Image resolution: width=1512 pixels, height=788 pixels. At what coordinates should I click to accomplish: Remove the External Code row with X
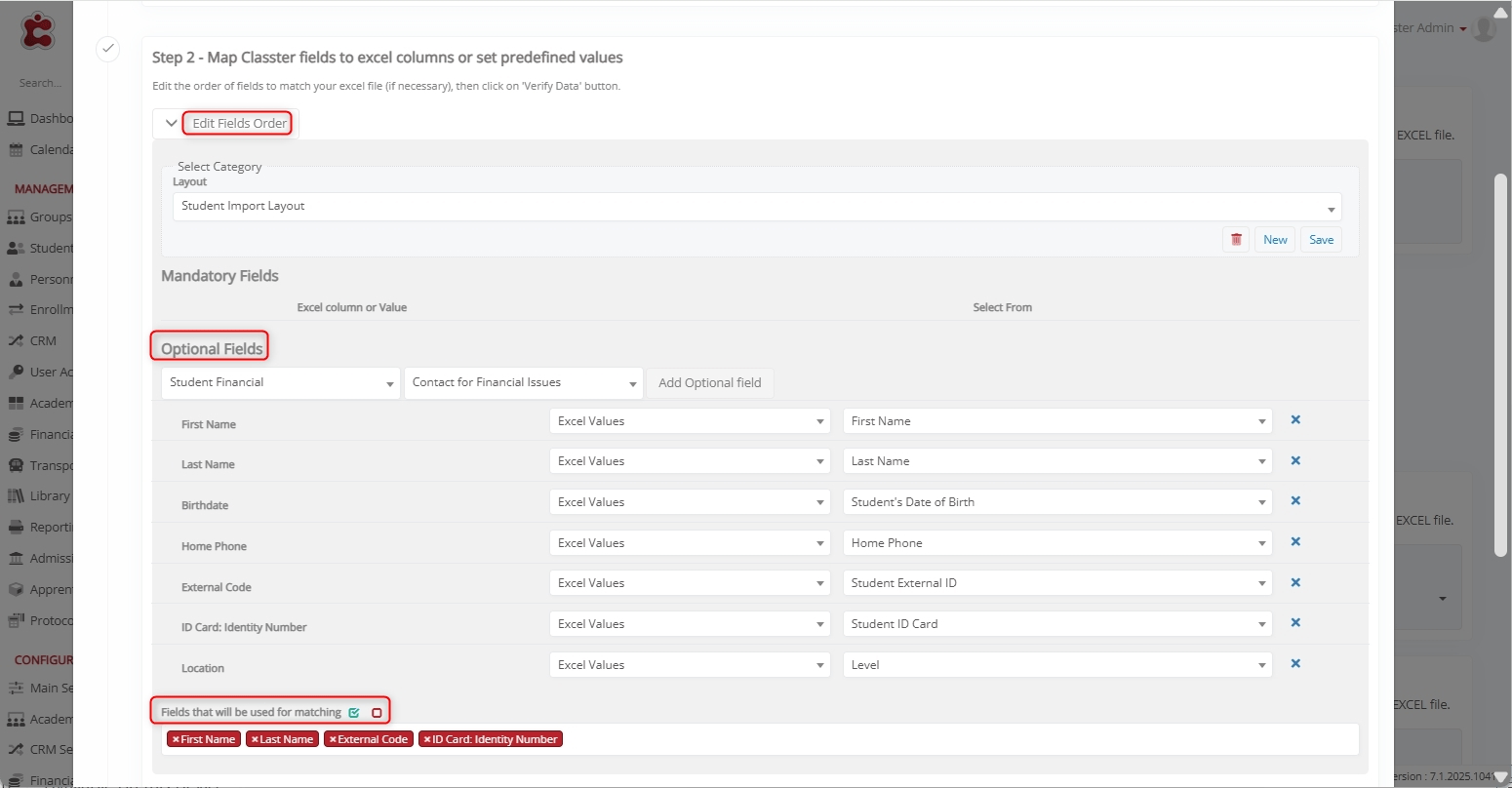tap(1295, 583)
